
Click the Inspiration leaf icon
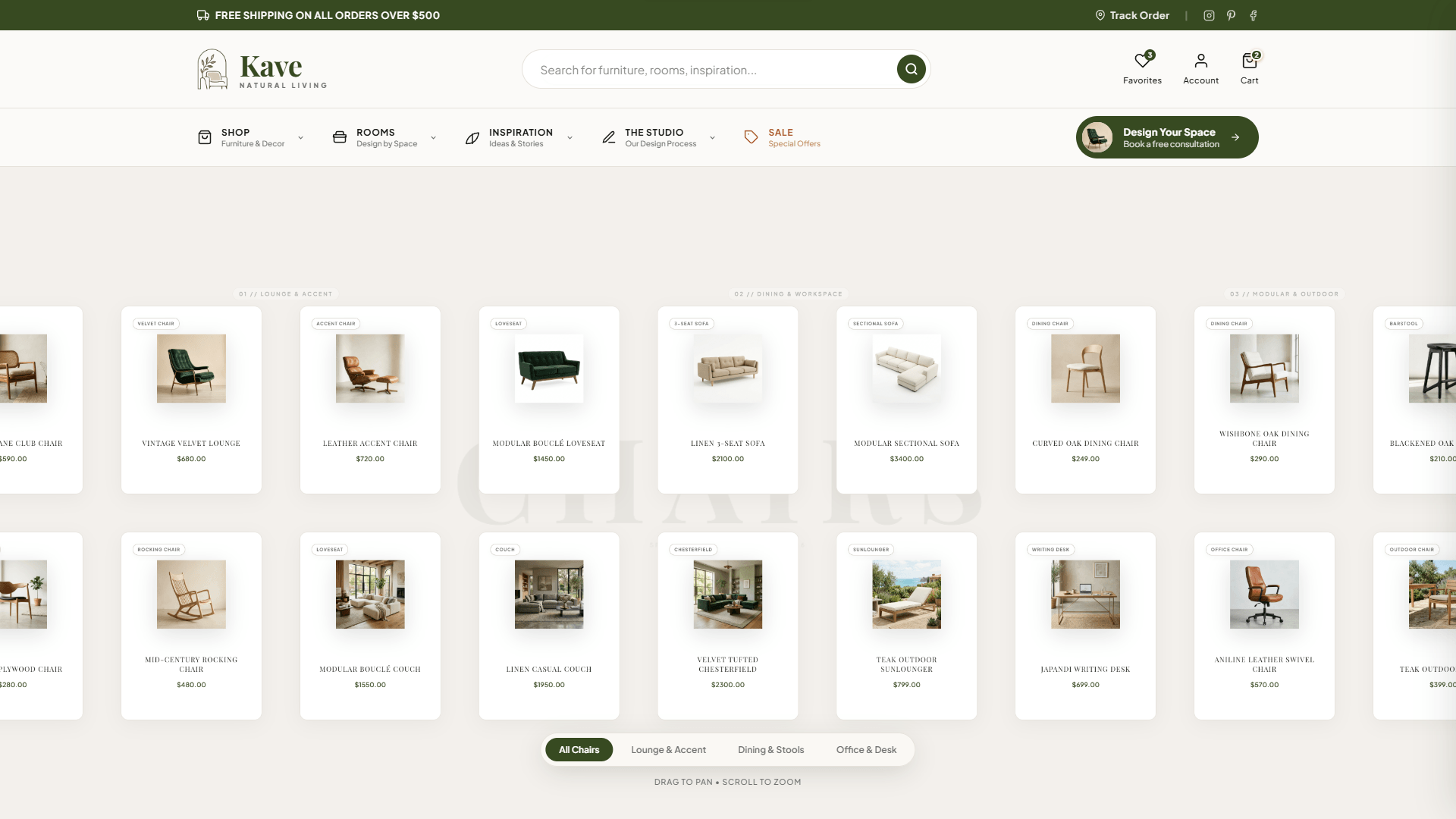pyautogui.click(x=472, y=137)
